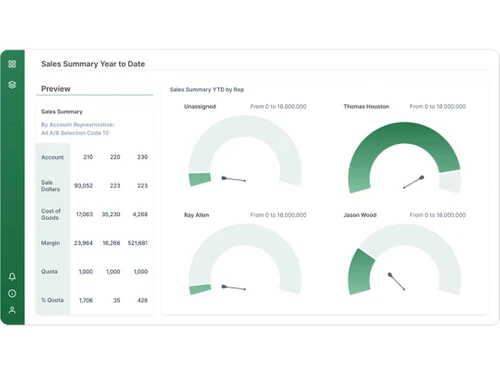
Task: Open the layers stack icon in sidebar
Action: [x=12, y=85]
